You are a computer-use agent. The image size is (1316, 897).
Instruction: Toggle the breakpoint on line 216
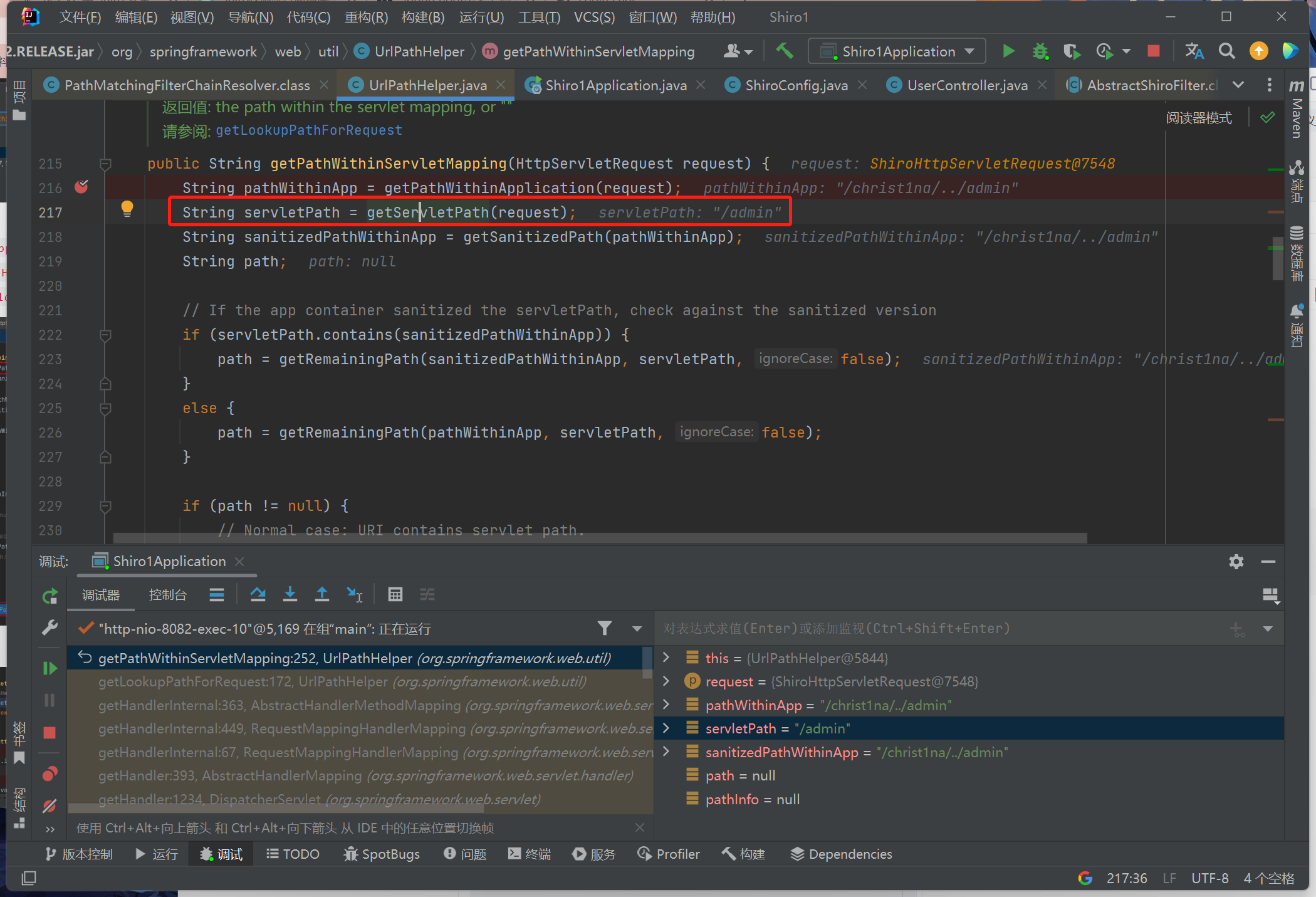pos(81,187)
